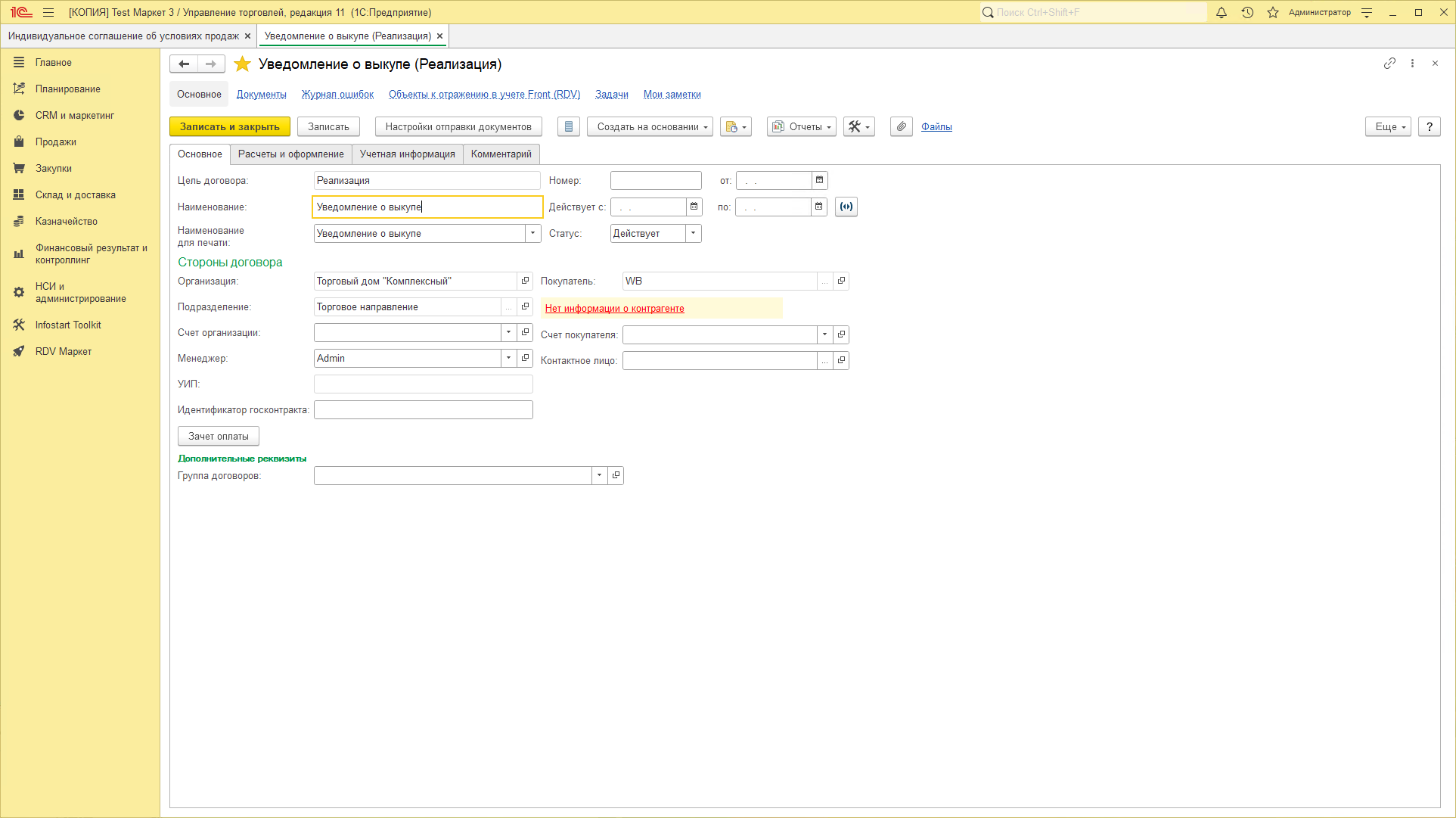Click the Номер input field
1456x818 pixels.
(655, 180)
